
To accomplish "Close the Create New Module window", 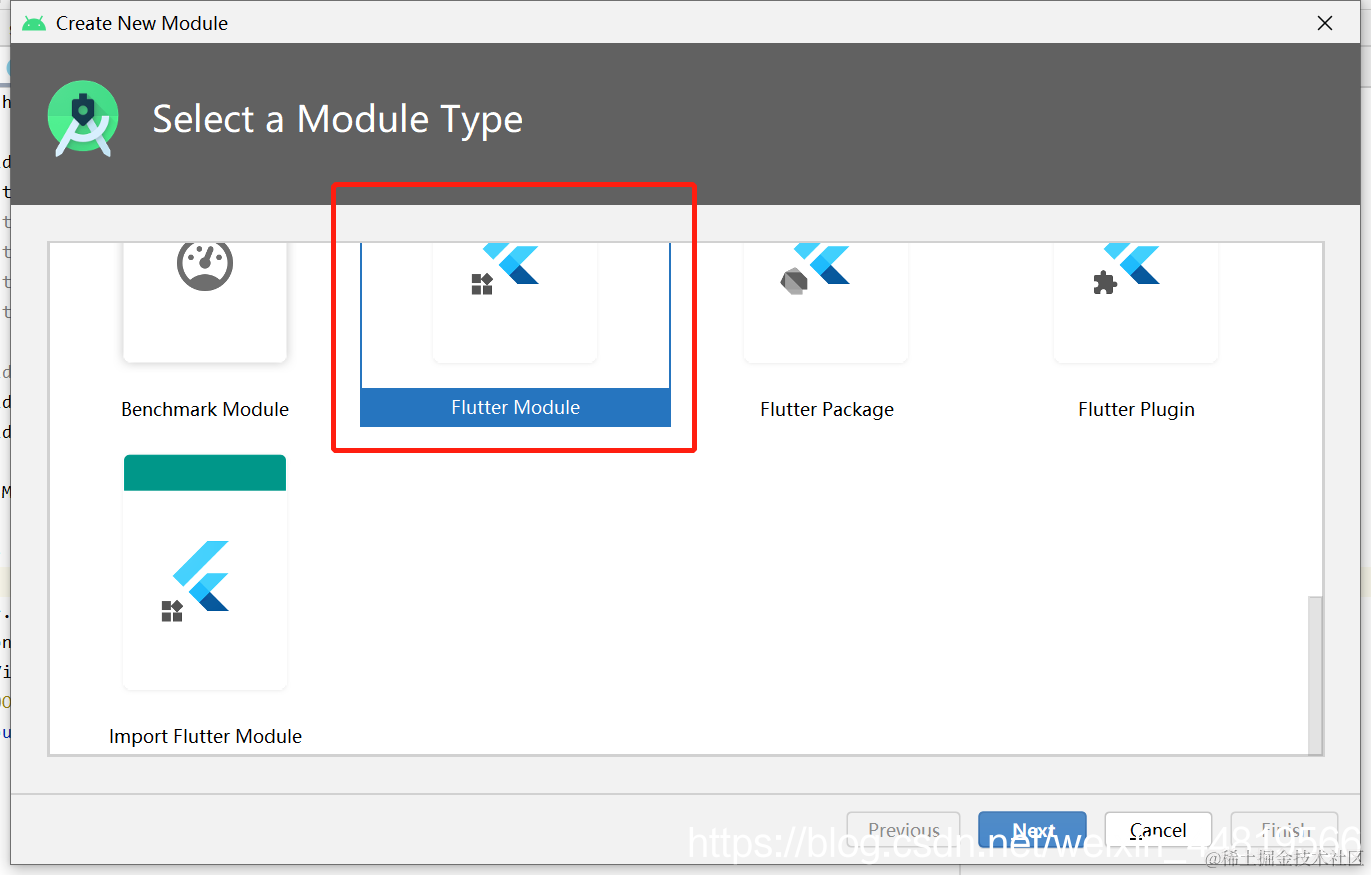I will [1325, 23].
